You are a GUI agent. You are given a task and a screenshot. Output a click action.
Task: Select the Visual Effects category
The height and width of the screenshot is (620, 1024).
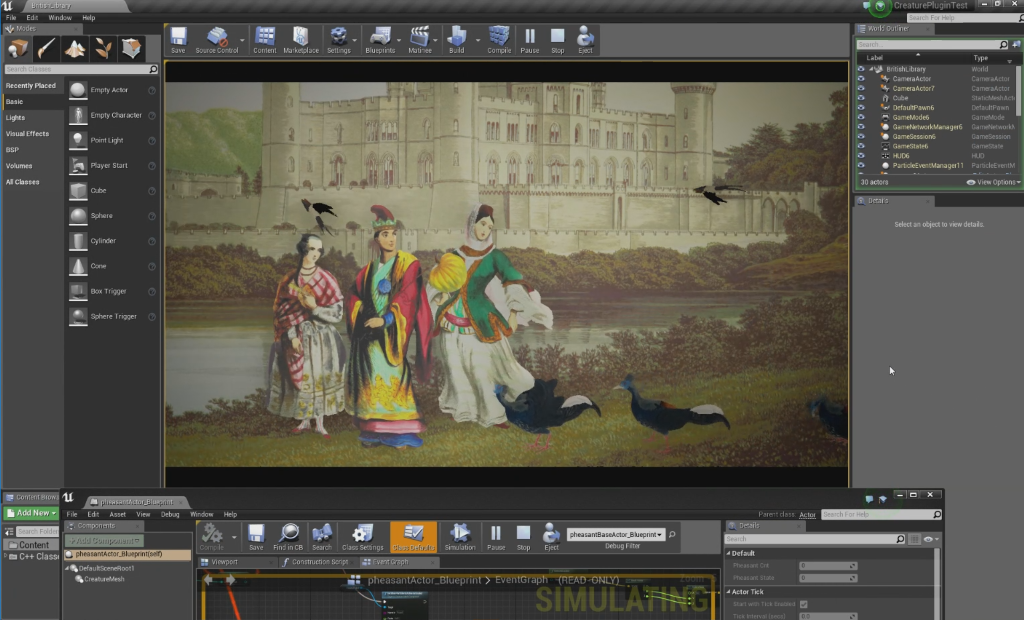(28, 133)
